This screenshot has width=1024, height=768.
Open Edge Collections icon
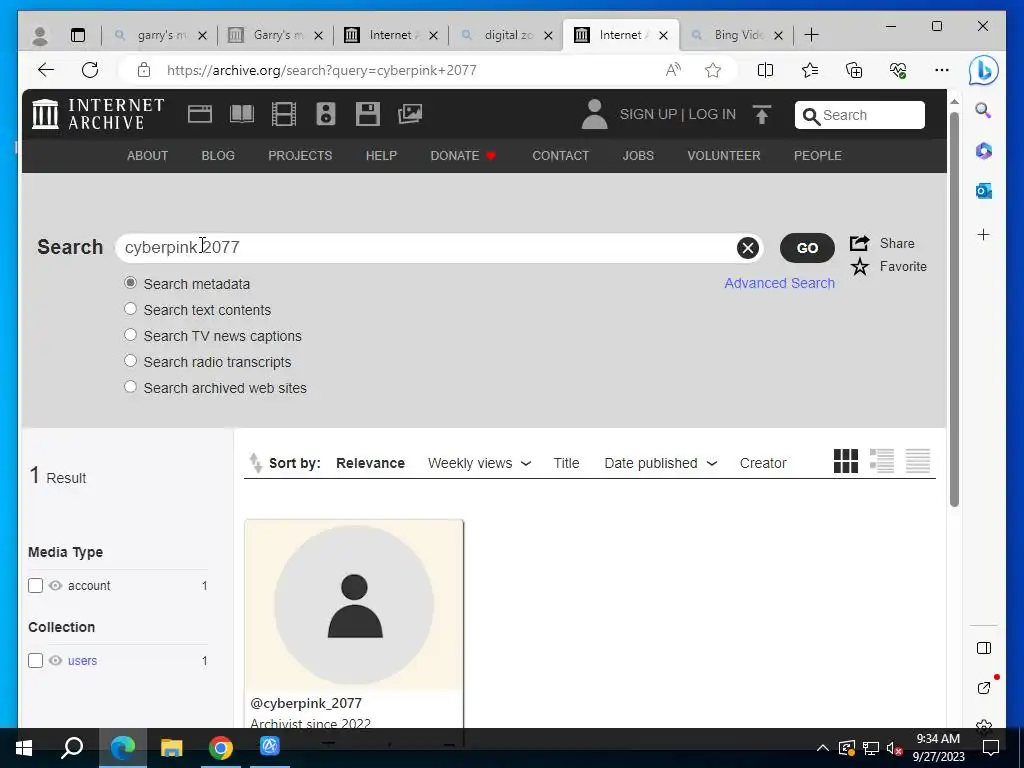click(x=854, y=70)
